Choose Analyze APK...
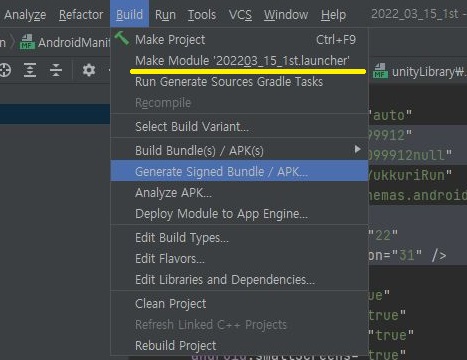 239,193
